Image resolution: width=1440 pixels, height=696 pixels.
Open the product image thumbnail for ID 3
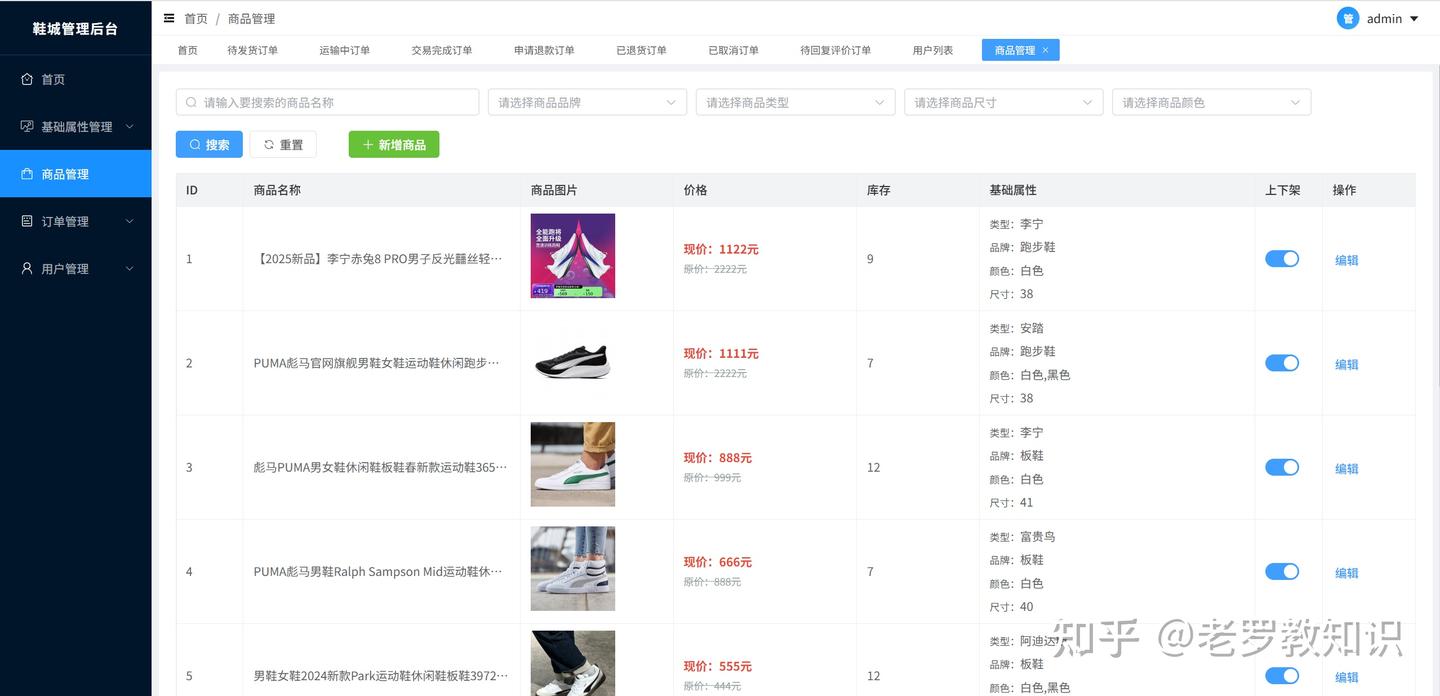click(x=573, y=464)
